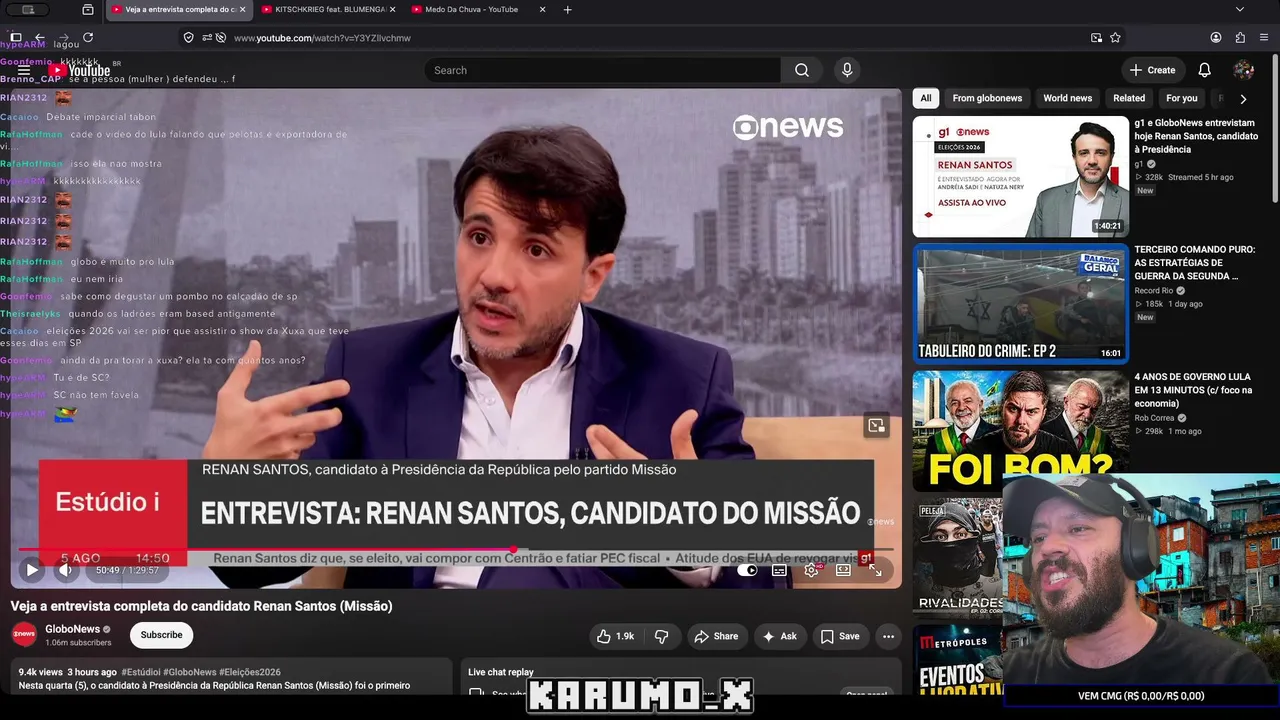
Task: Click the tracking protection shield icon
Action: [188, 38]
